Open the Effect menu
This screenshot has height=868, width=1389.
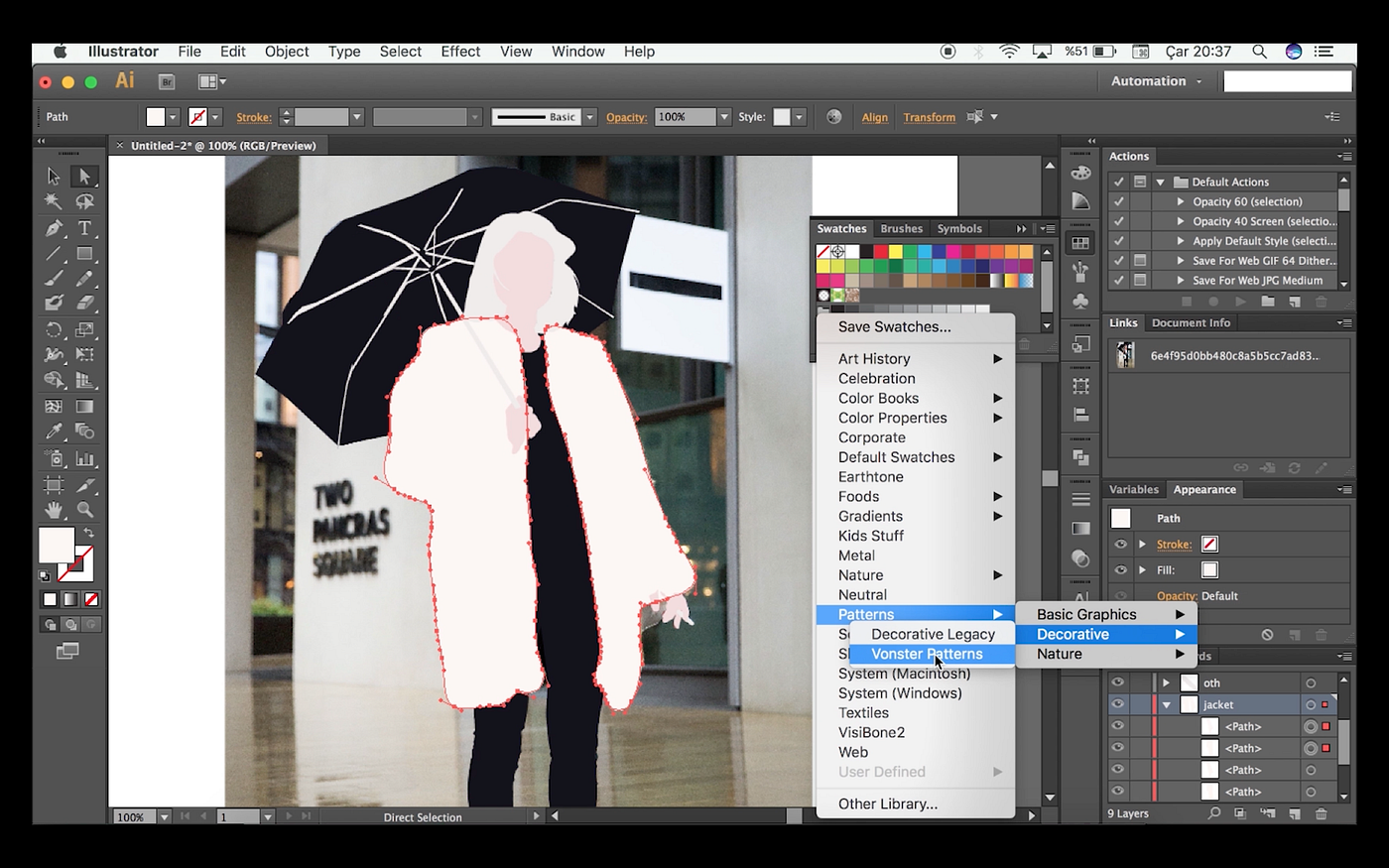(460, 52)
